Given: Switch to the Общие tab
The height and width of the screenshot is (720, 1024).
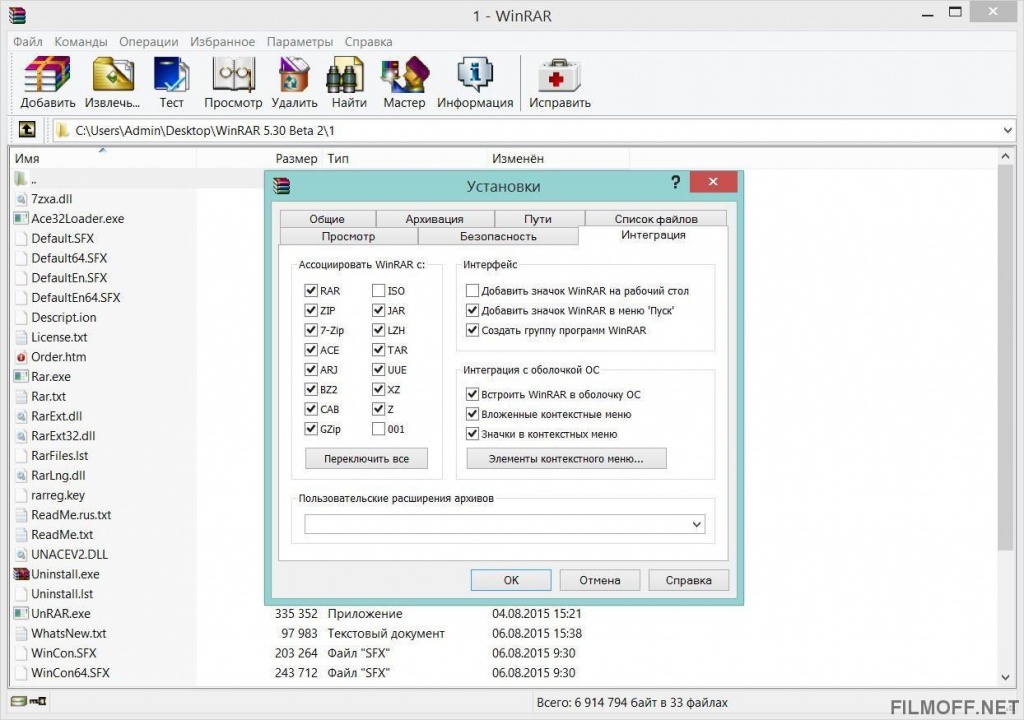Looking at the screenshot, I should 327,218.
